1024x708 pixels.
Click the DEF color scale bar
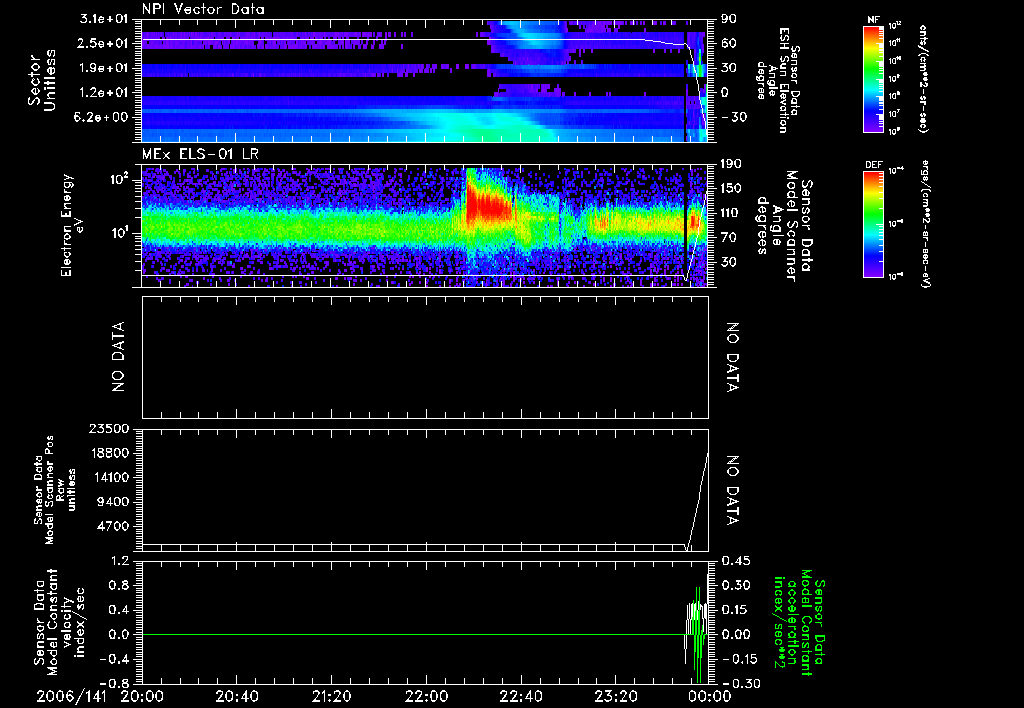coord(873,224)
